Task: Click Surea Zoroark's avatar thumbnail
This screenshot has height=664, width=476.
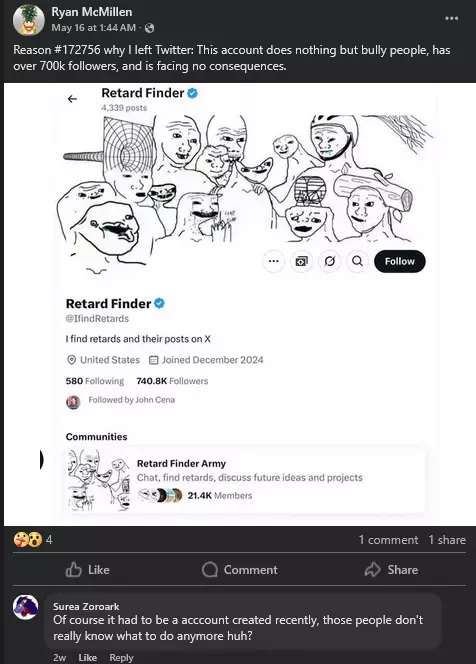Action: tap(25, 607)
